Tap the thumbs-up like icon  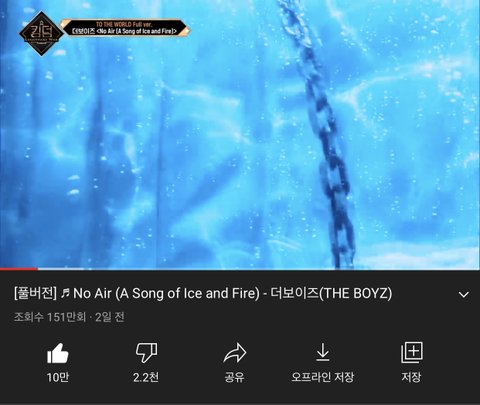click(58, 353)
